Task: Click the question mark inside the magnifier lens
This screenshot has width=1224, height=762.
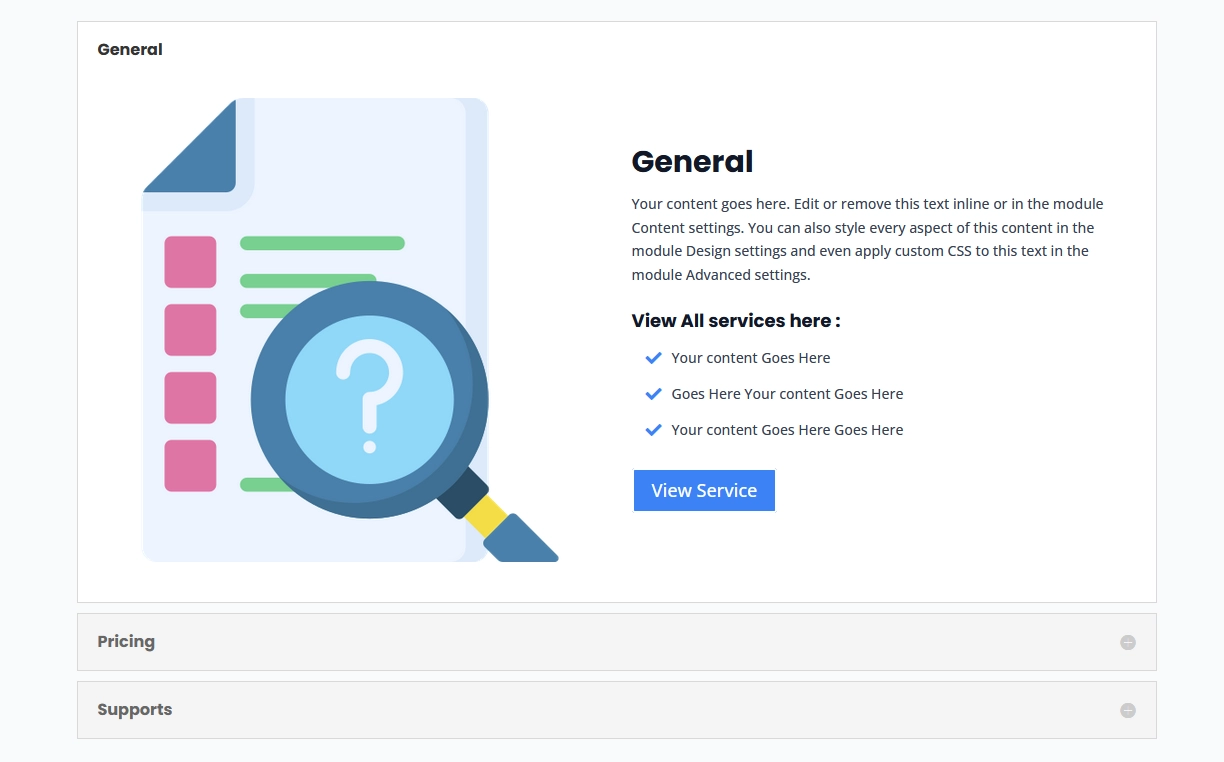Action: tap(370, 398)
